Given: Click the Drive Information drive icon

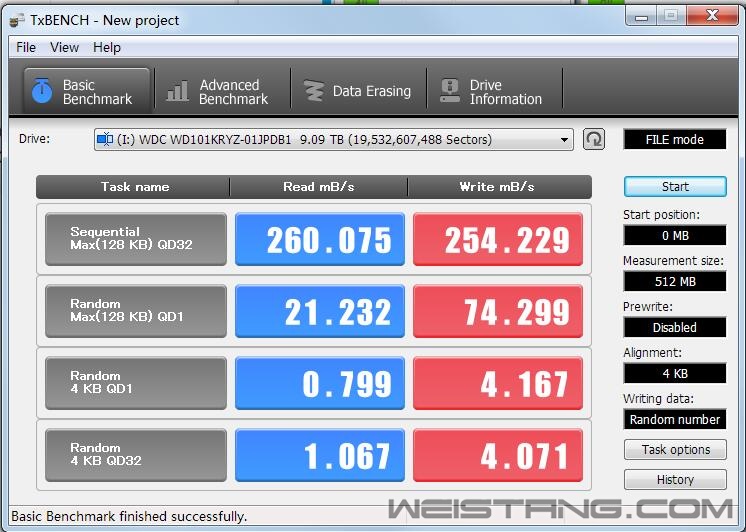Looking at the screenshot, I should pos(450,91).
